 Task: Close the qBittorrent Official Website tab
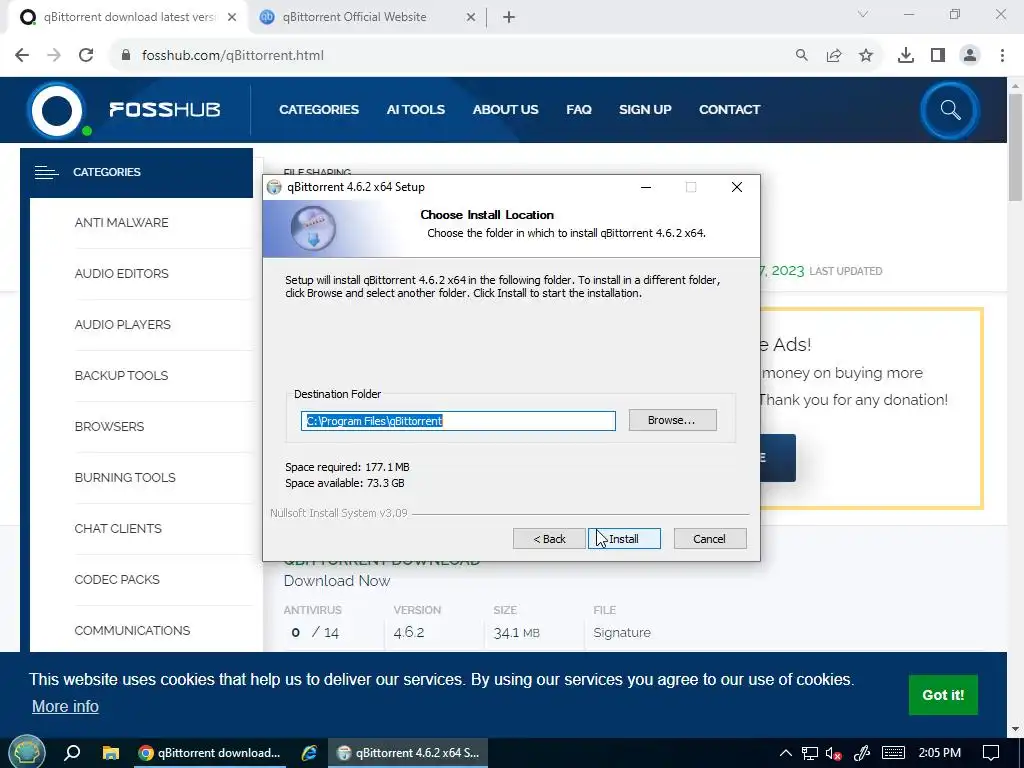click(x=471, y=18)
